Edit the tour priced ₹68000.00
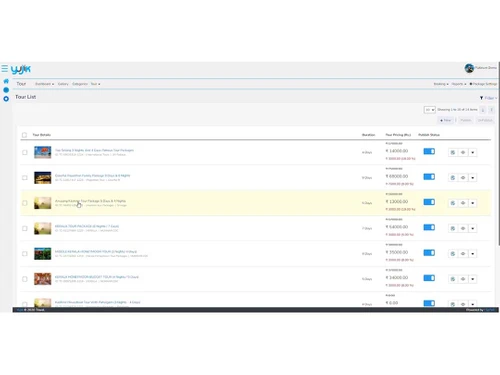This screenshot has width=500, height=375. [453, 178]
